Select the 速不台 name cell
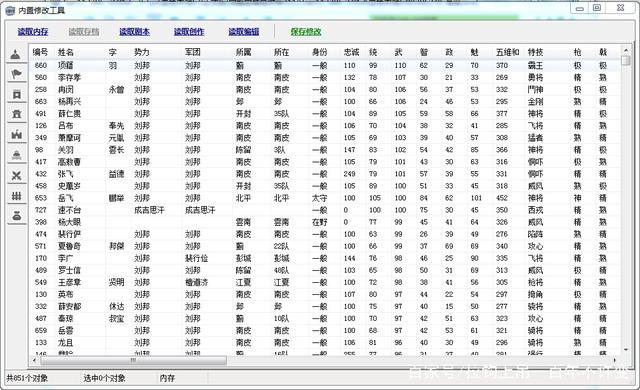Screen dimensions: 640x390 click(x=69, y=210)
